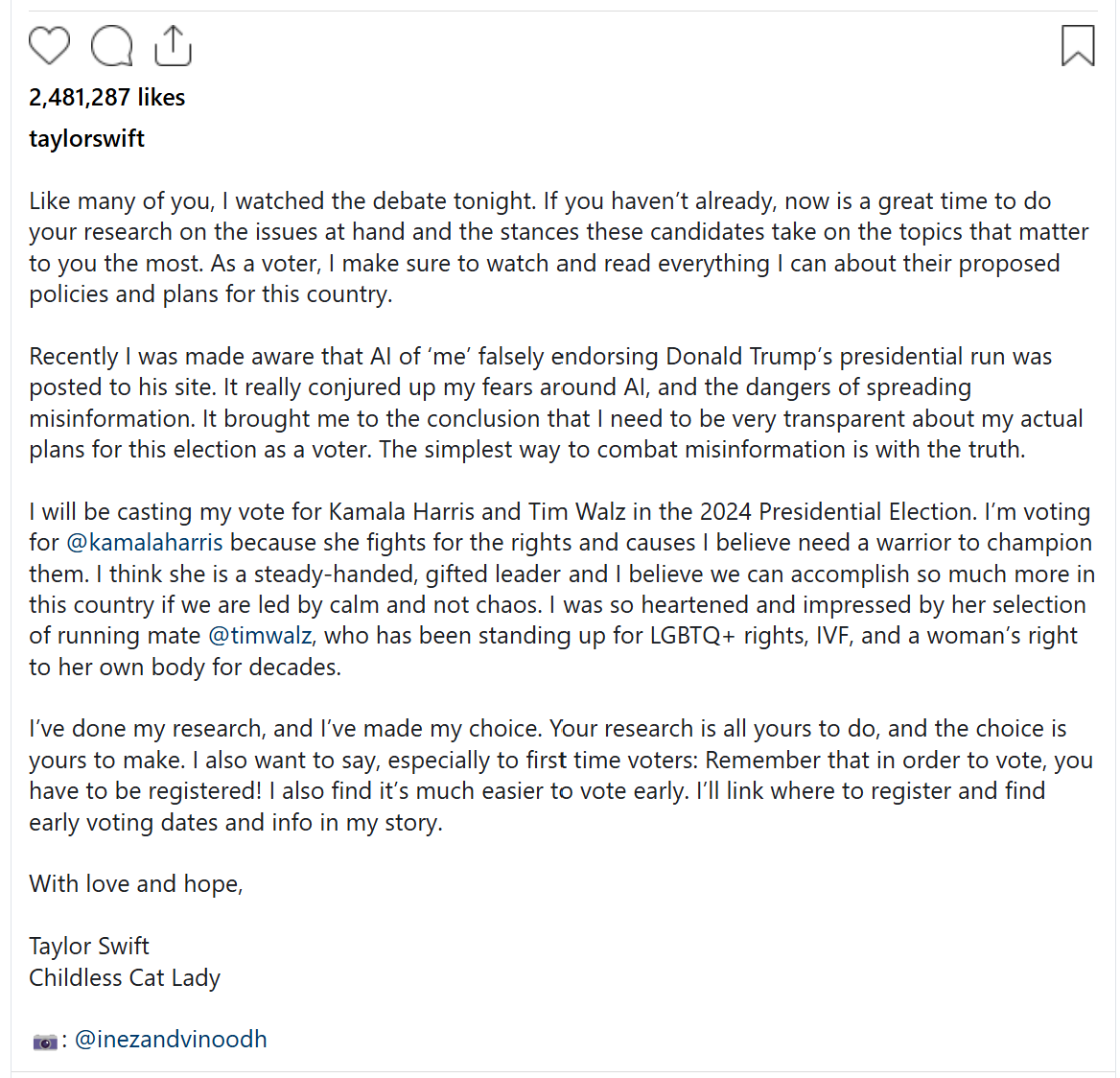Click the "Childless Cat Lady" text
The height and width of the screenshot is (1078, 1120).
click(x=125, y=978)
